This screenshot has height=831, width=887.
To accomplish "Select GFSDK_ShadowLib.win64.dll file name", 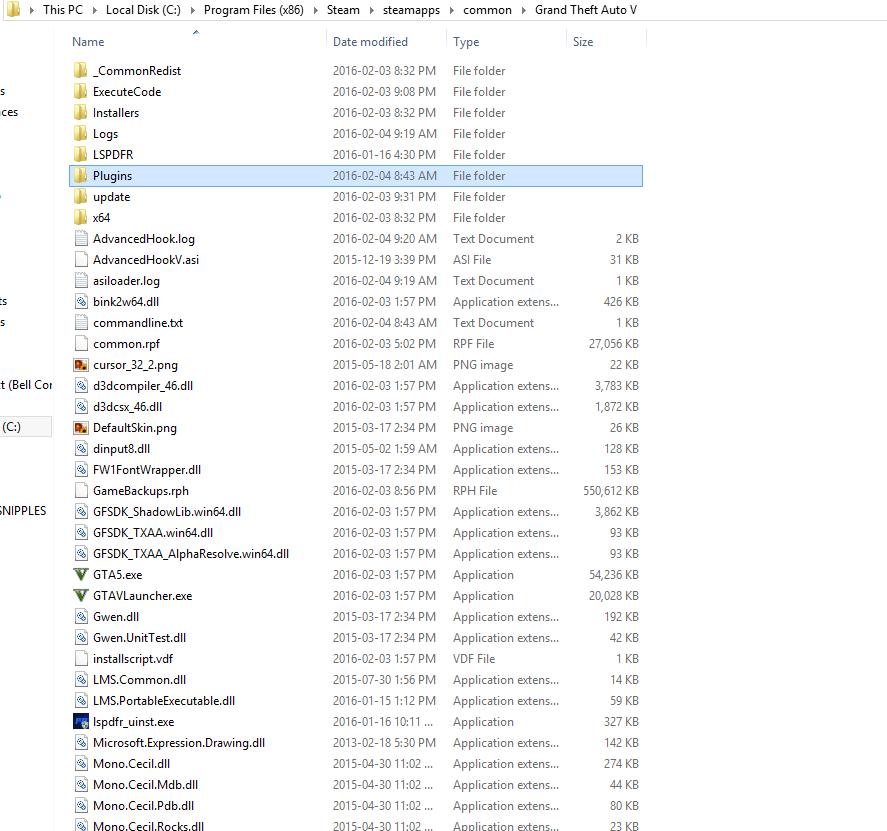I will 167,512.
